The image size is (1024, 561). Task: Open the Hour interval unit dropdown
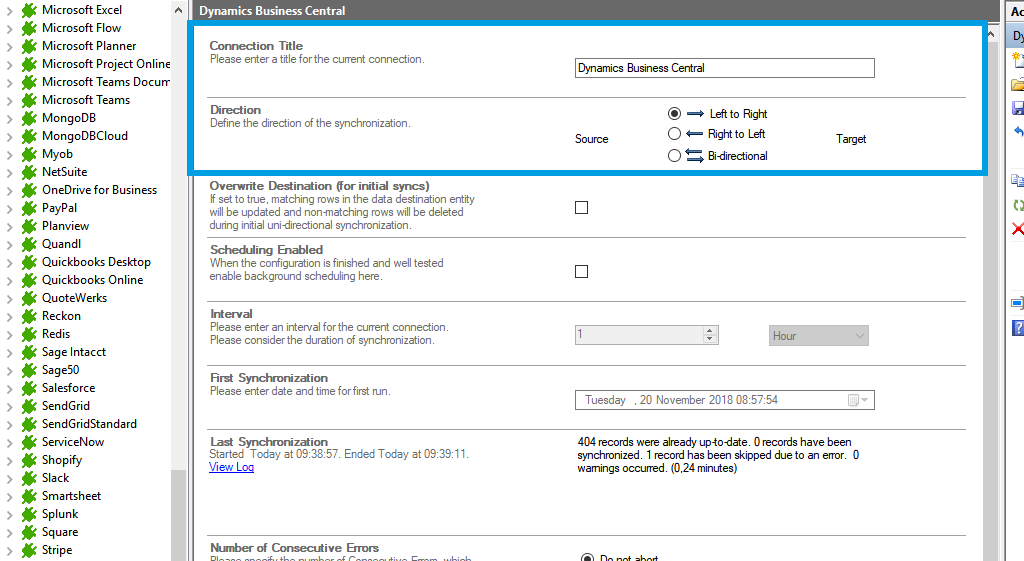coord(818,336)
